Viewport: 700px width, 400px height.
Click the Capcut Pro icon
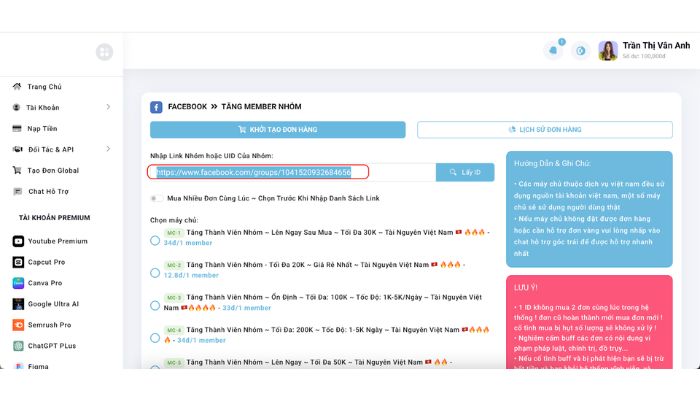[18, 262]
